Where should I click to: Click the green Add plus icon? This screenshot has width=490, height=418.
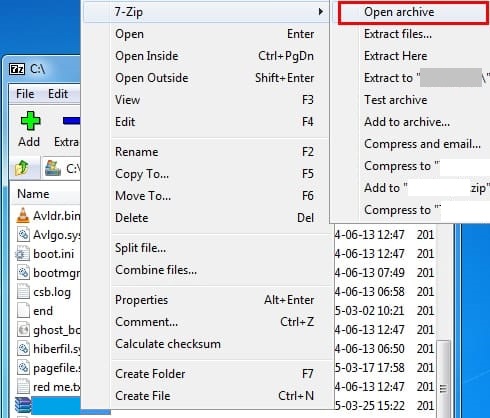[30, 121]
